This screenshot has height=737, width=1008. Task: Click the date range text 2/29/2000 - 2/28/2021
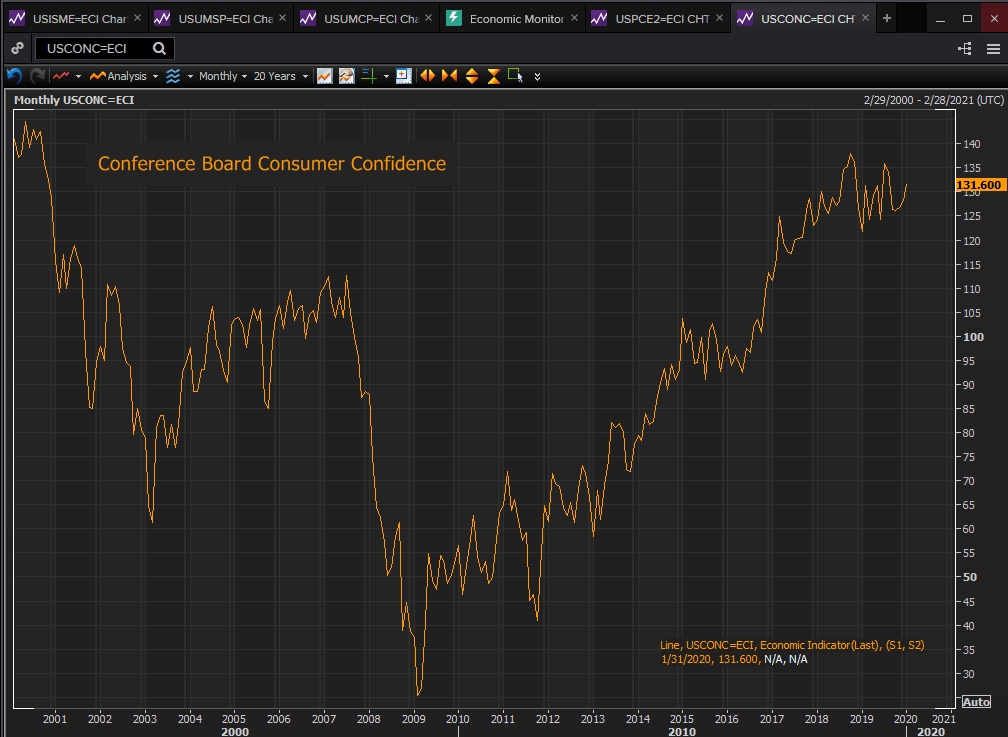click(933, 100)
